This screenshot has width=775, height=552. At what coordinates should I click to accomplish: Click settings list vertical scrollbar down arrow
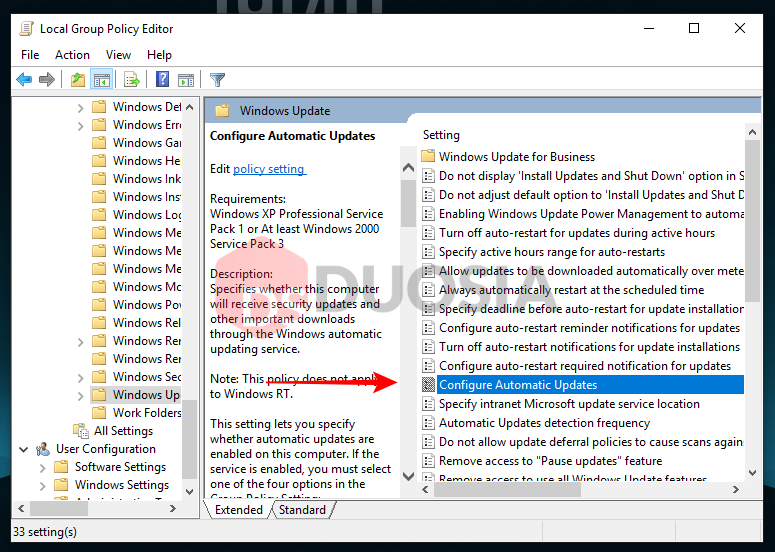click(752, 473)
